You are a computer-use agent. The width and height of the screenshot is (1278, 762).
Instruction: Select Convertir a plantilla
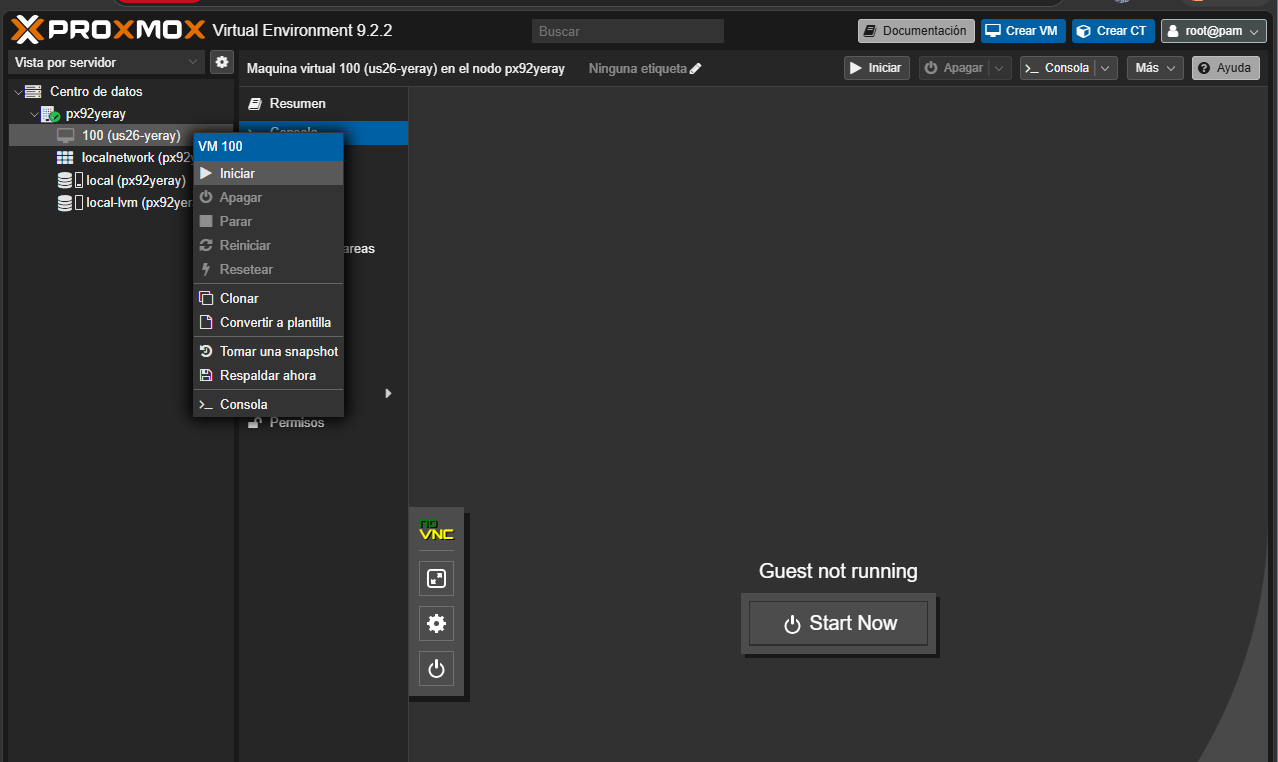pos(268,322)
